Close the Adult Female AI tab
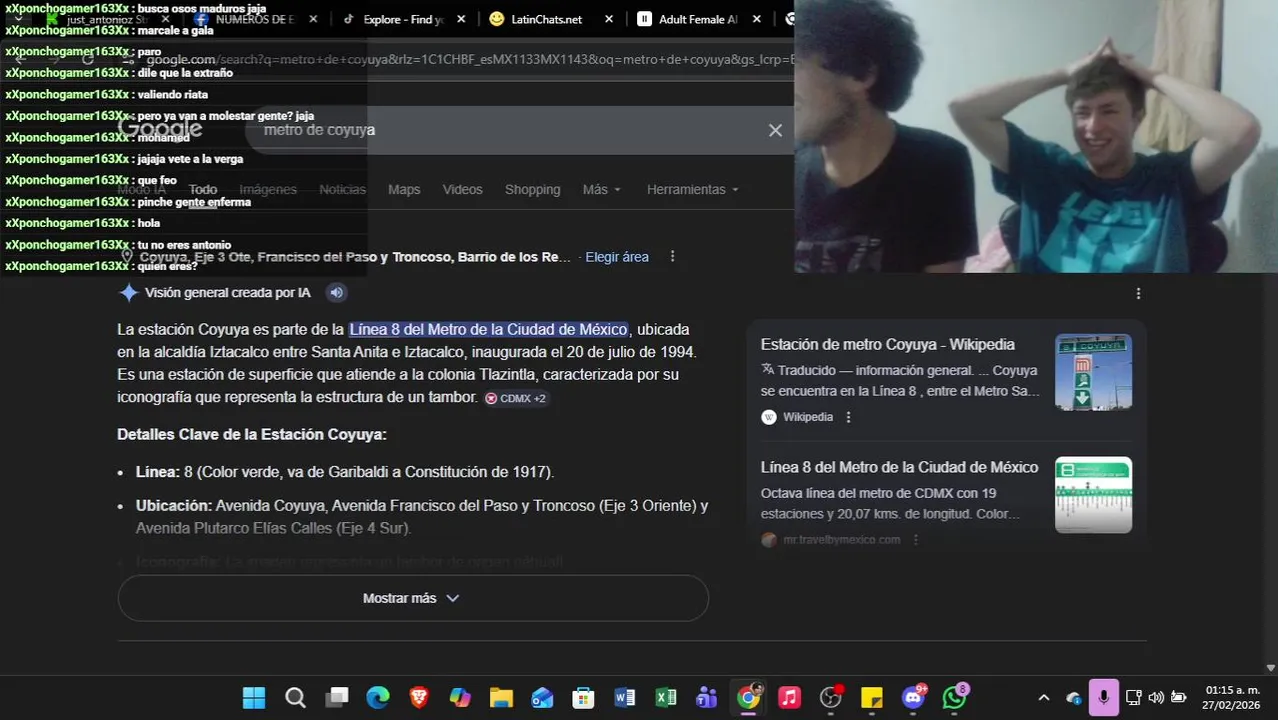This screenshot has height=720, width=1278. [756, 19]
